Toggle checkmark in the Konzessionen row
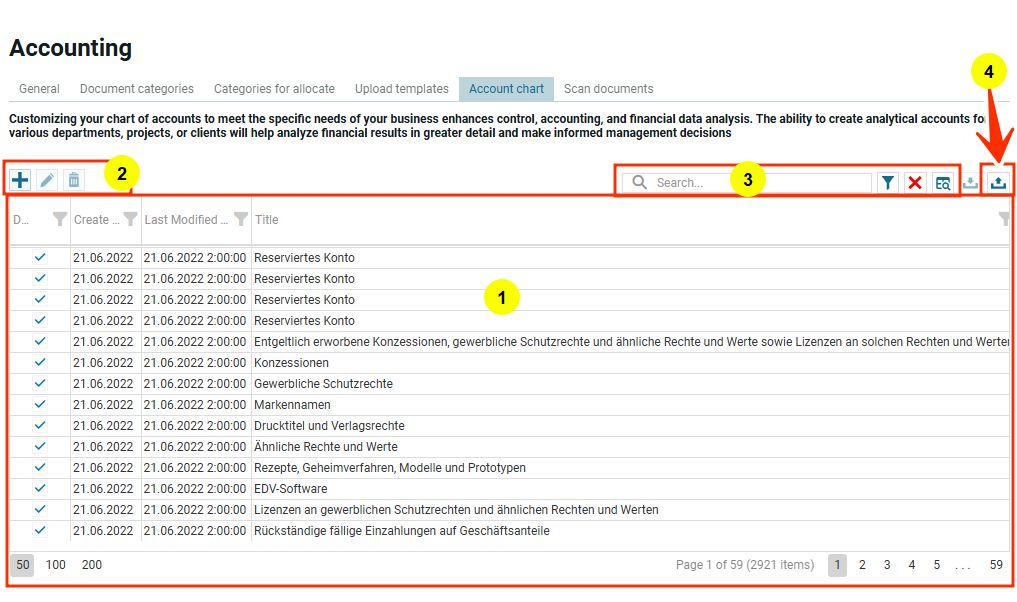Image resolution: width=1017 pixels, height=602 pixels. 40,363
